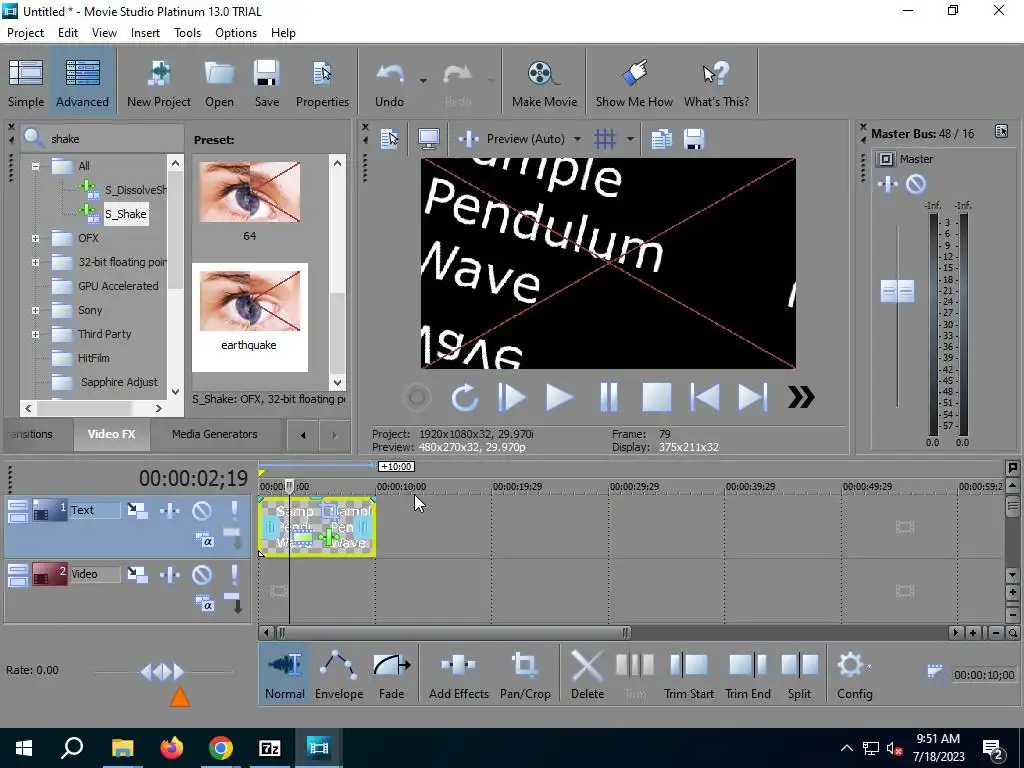The image size is (1024, 768).
Task: Expand 32-bit floating point folder
Action: (35, 263)
